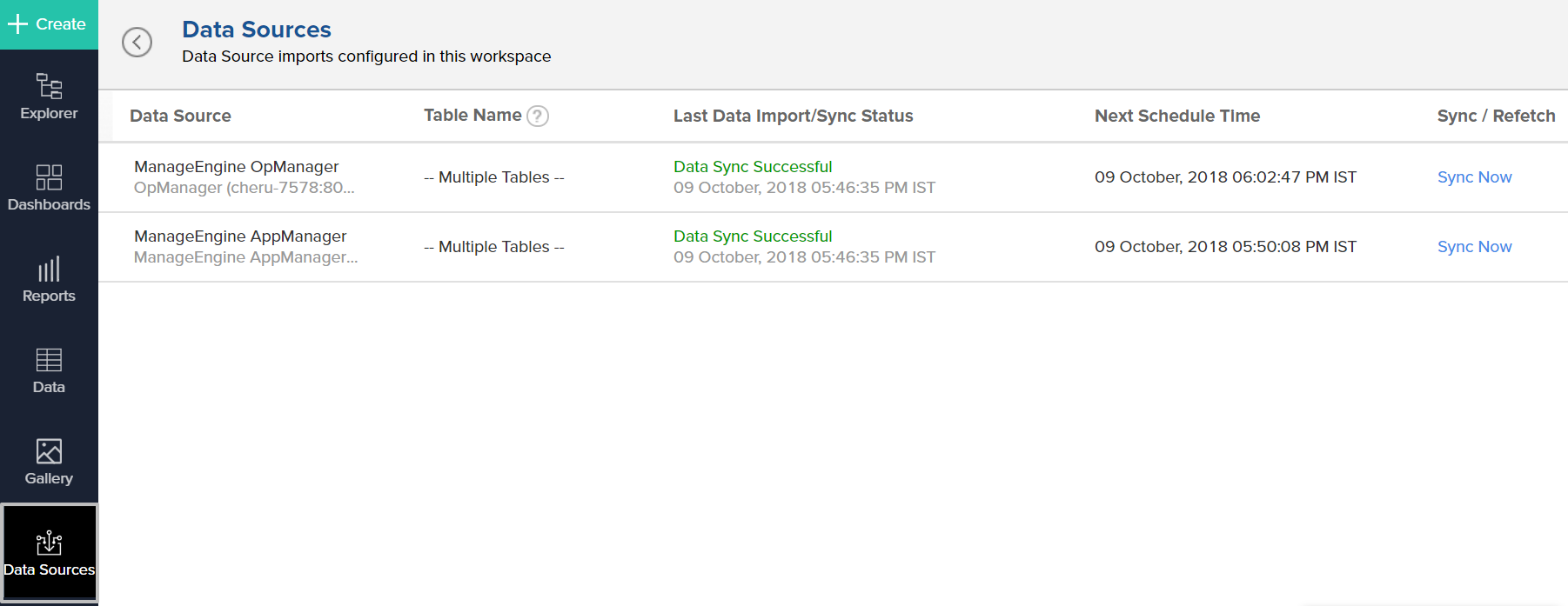The height and width of the screenshot is (606, 1568).
Task: Click the workspace imports description text
Action: [366, 57]
